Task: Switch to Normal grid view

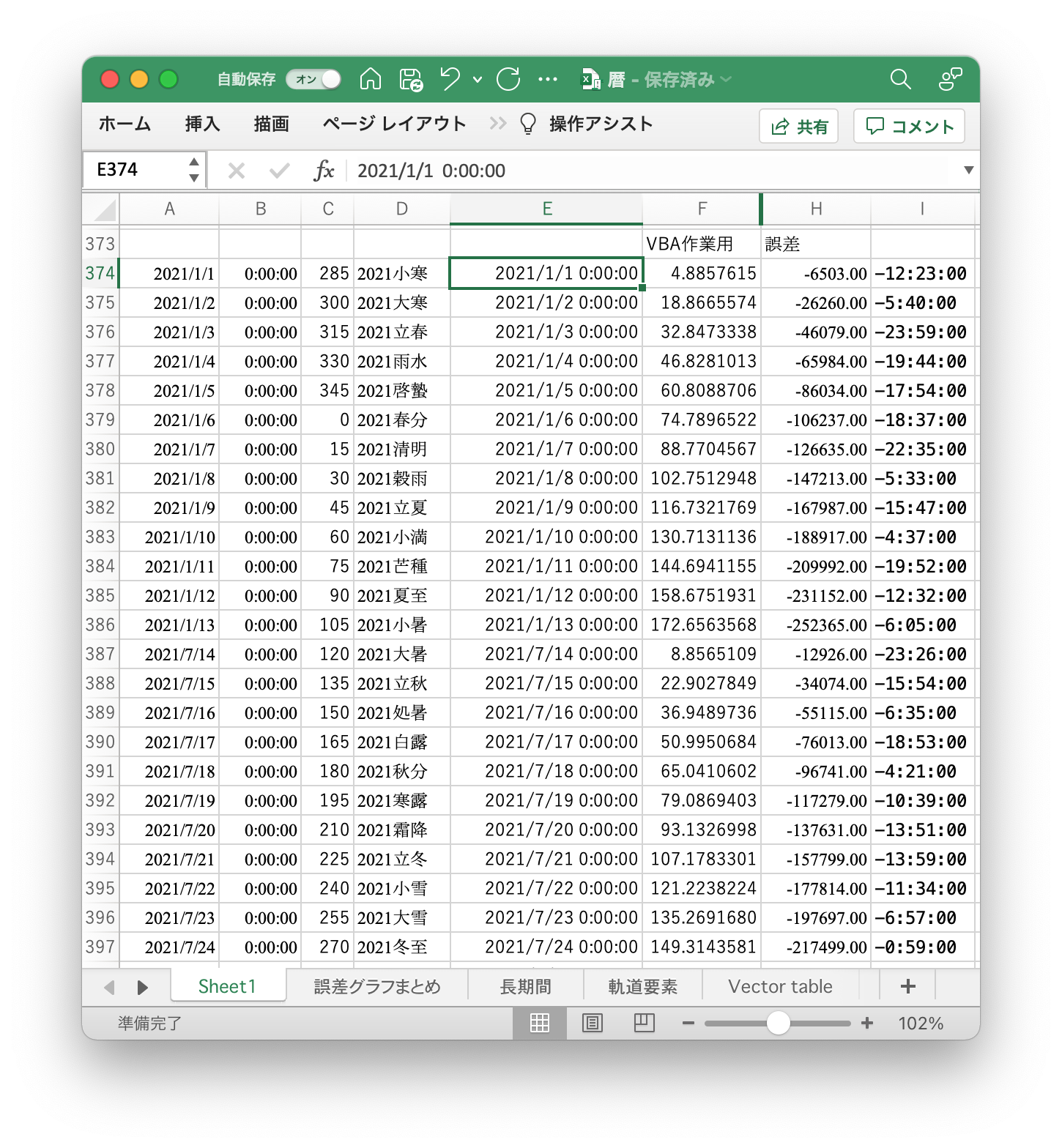Action: tap(540, 1023)
